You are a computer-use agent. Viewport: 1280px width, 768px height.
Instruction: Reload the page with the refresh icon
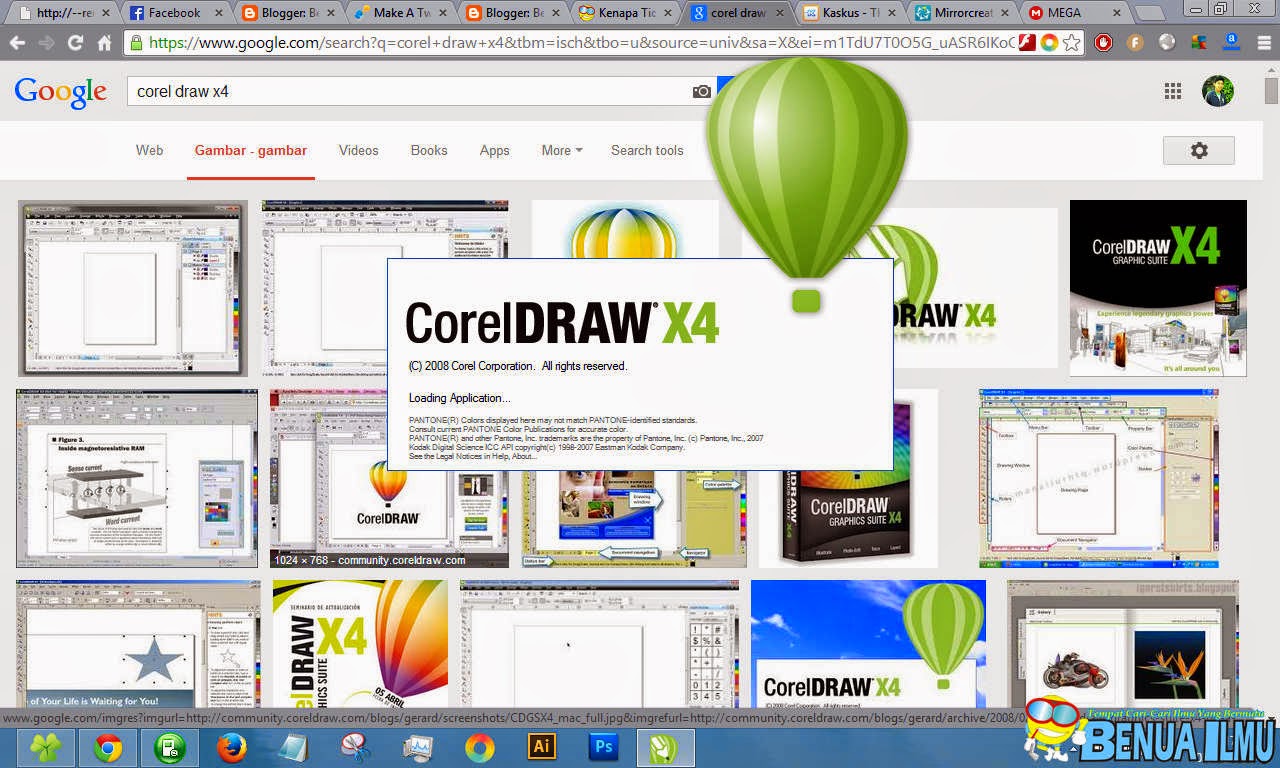75,43
